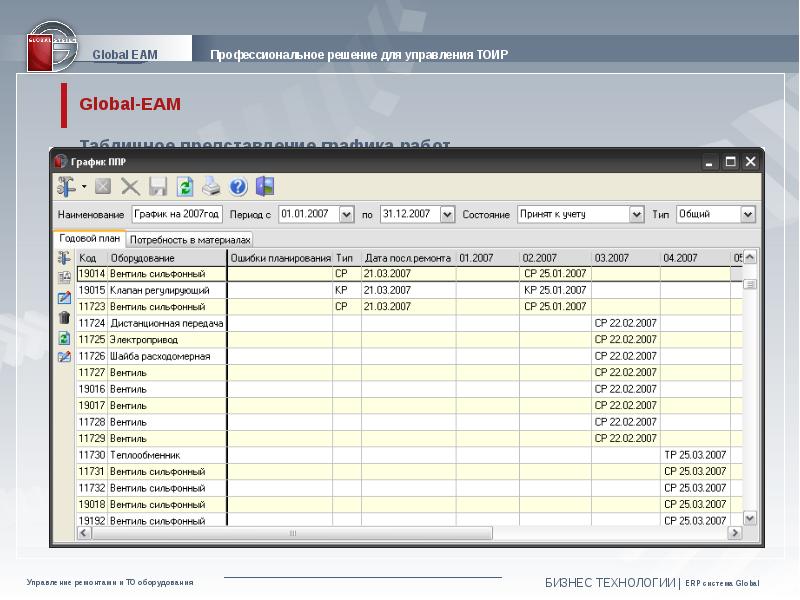Screen dimensions: 800x600
Task: Select row 11730 Теплообменник
Action: click(x=150, y=455)
